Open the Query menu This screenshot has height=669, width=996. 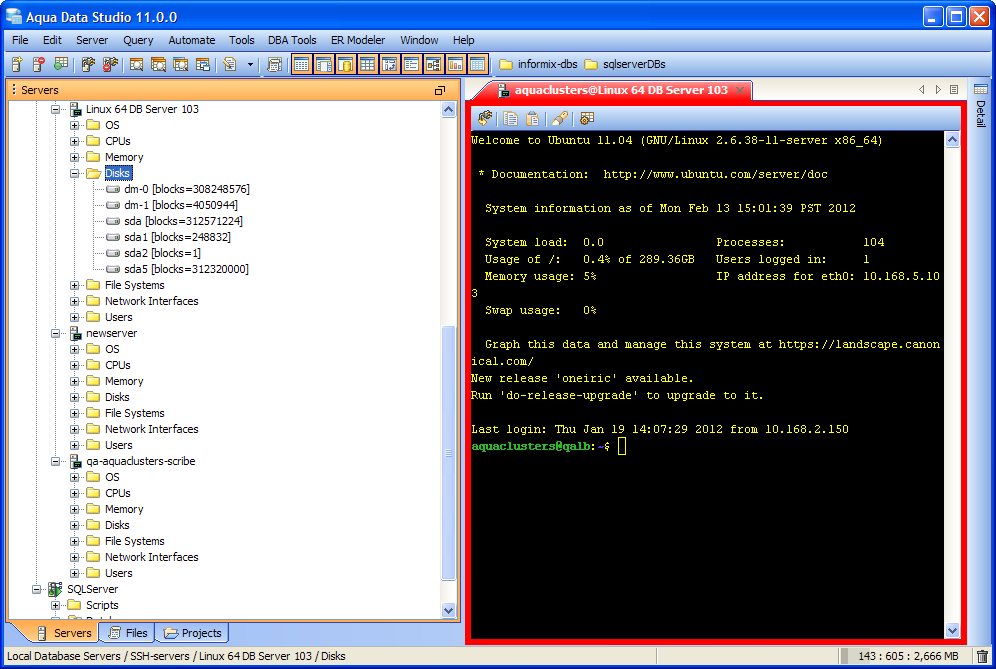coord(138,40)
